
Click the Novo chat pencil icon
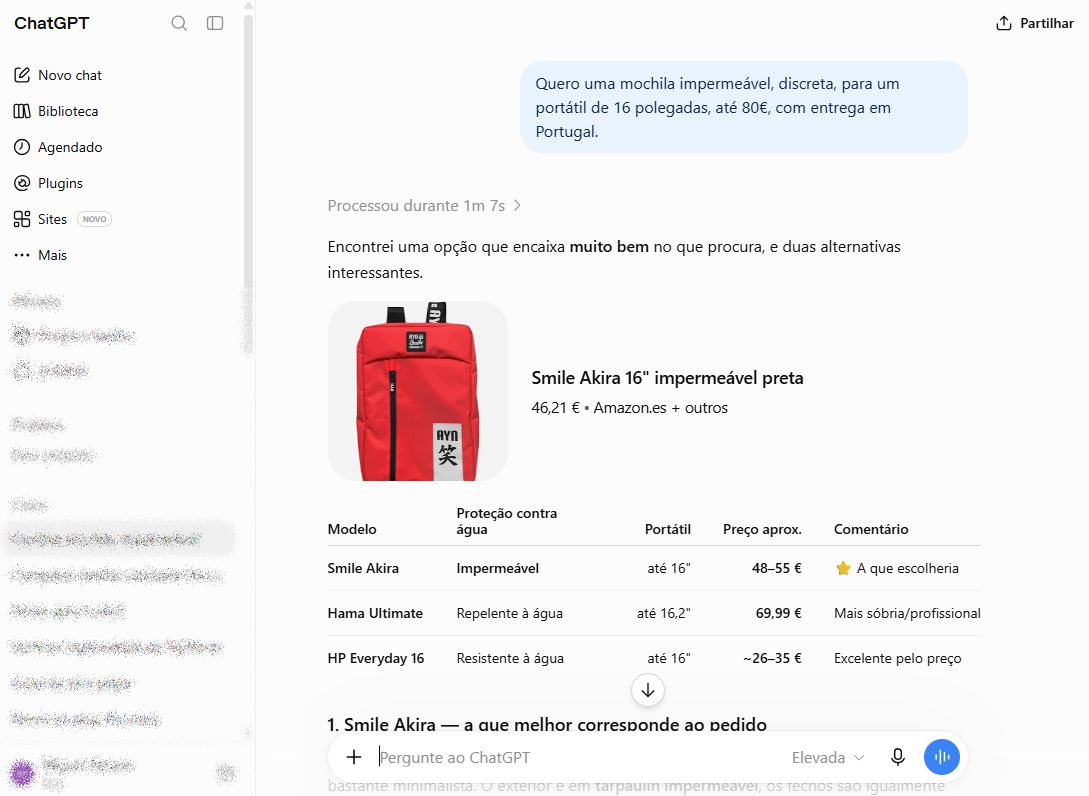coord(22,75)
